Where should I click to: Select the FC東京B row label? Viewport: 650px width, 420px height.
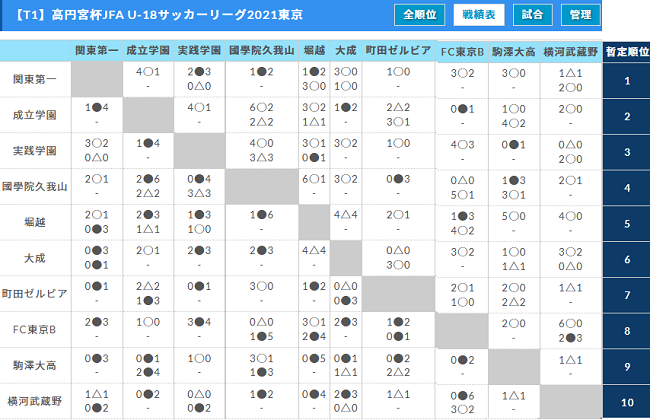35,330
